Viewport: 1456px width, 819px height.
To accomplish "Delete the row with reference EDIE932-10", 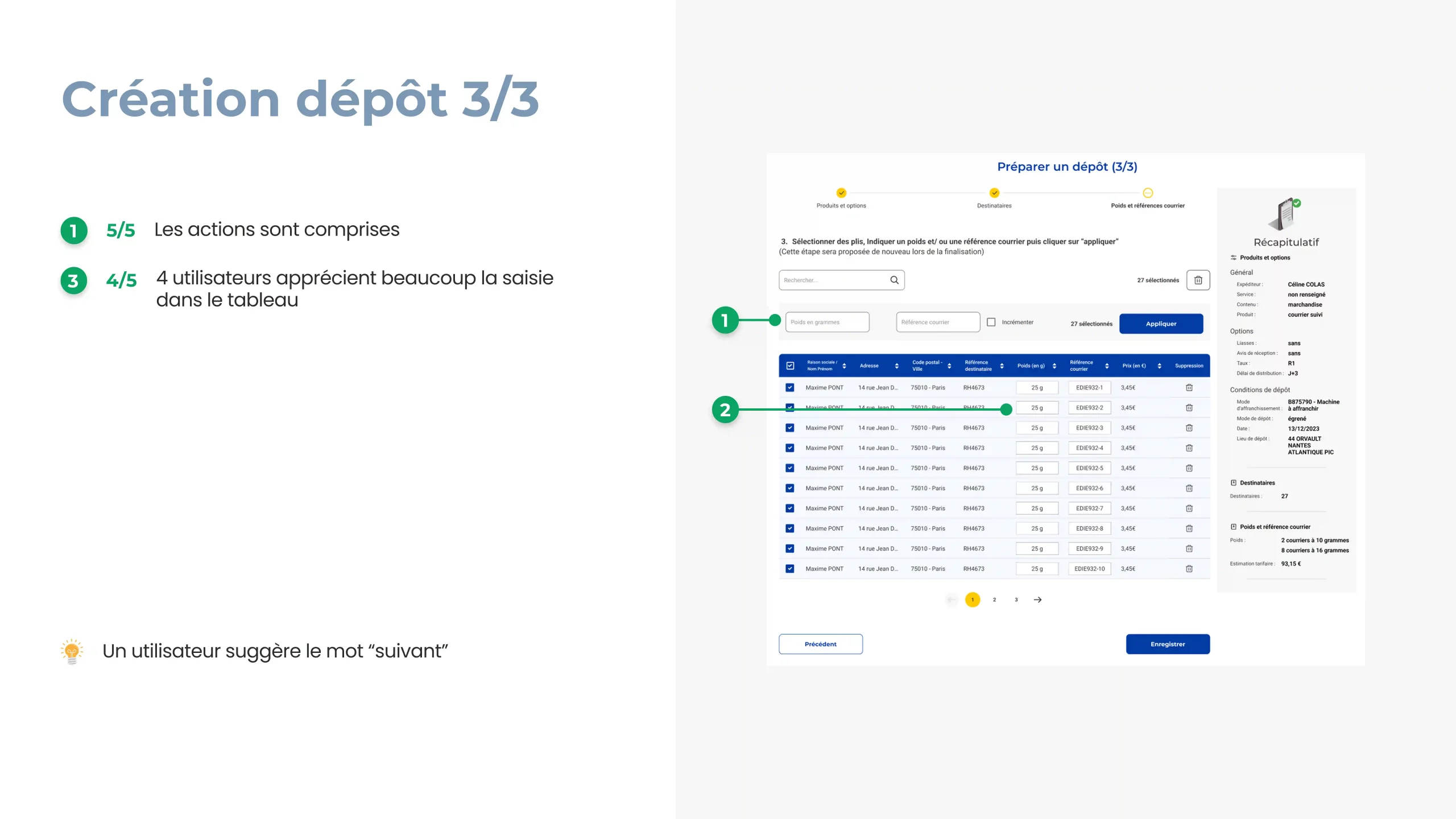I will pyautogui.click(x=1189, y=569).
